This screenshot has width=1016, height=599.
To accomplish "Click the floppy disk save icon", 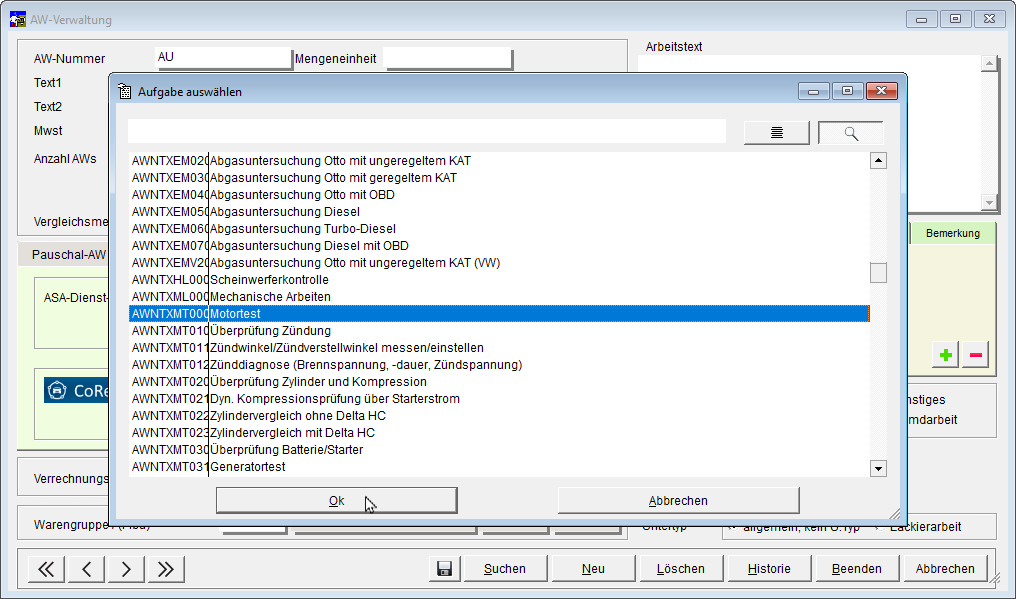I will tap(444, 569).
